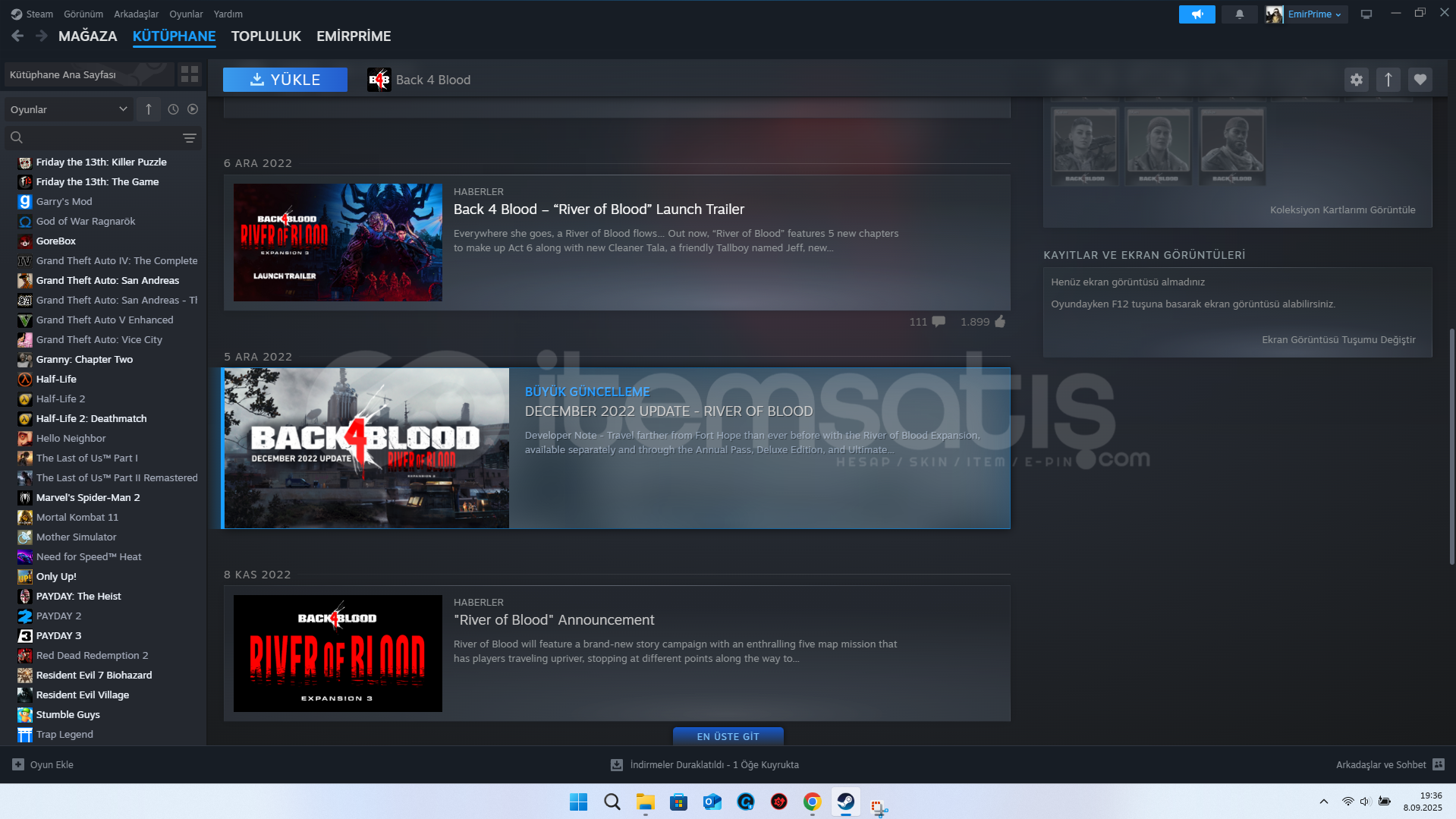Click the main content vertical scrollbar
This screenshot has height=819, width=1456.
click(x=1451, y=446)
